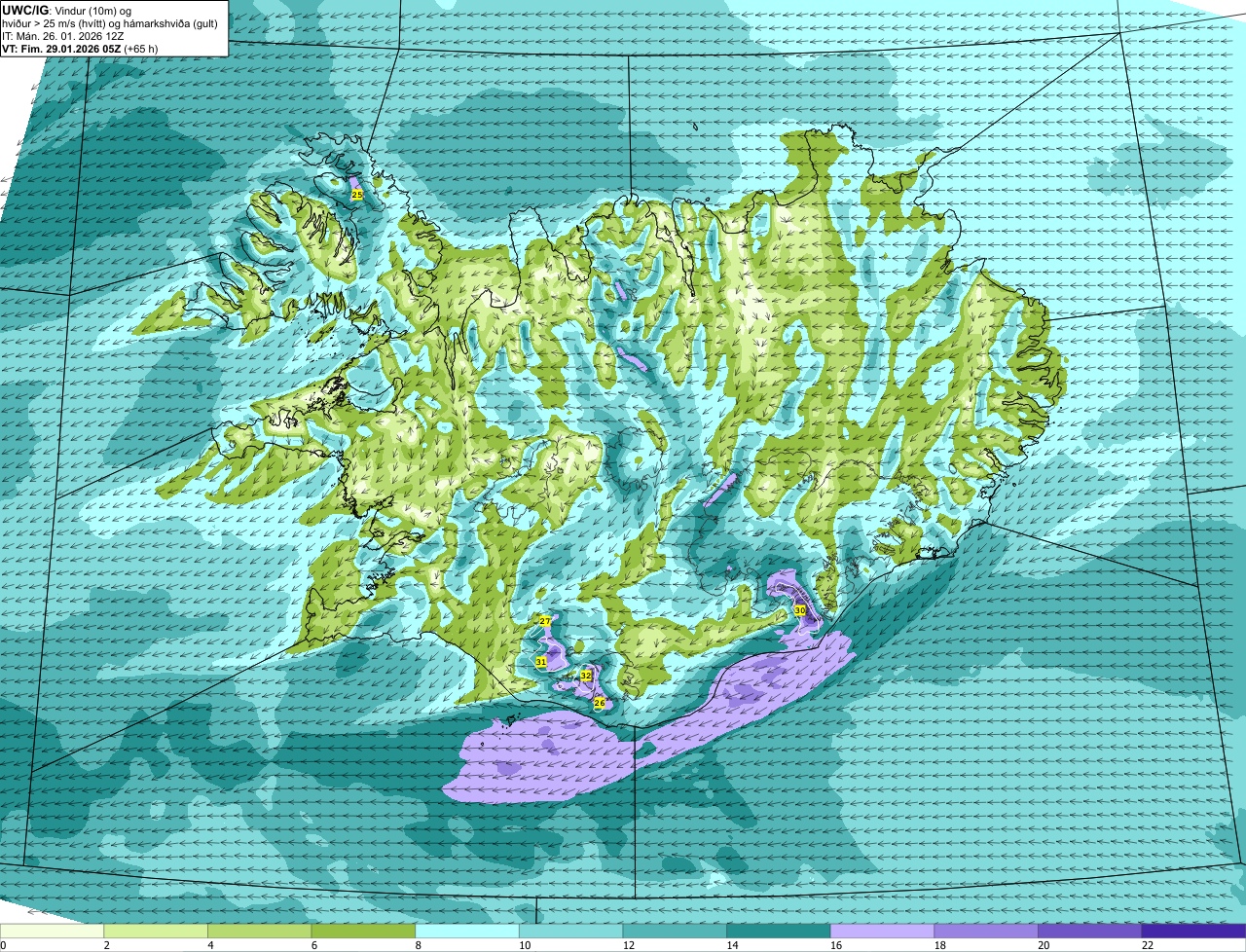Select the yellow gust label 30
This screenshot has height=952, width=1246.
800,610
